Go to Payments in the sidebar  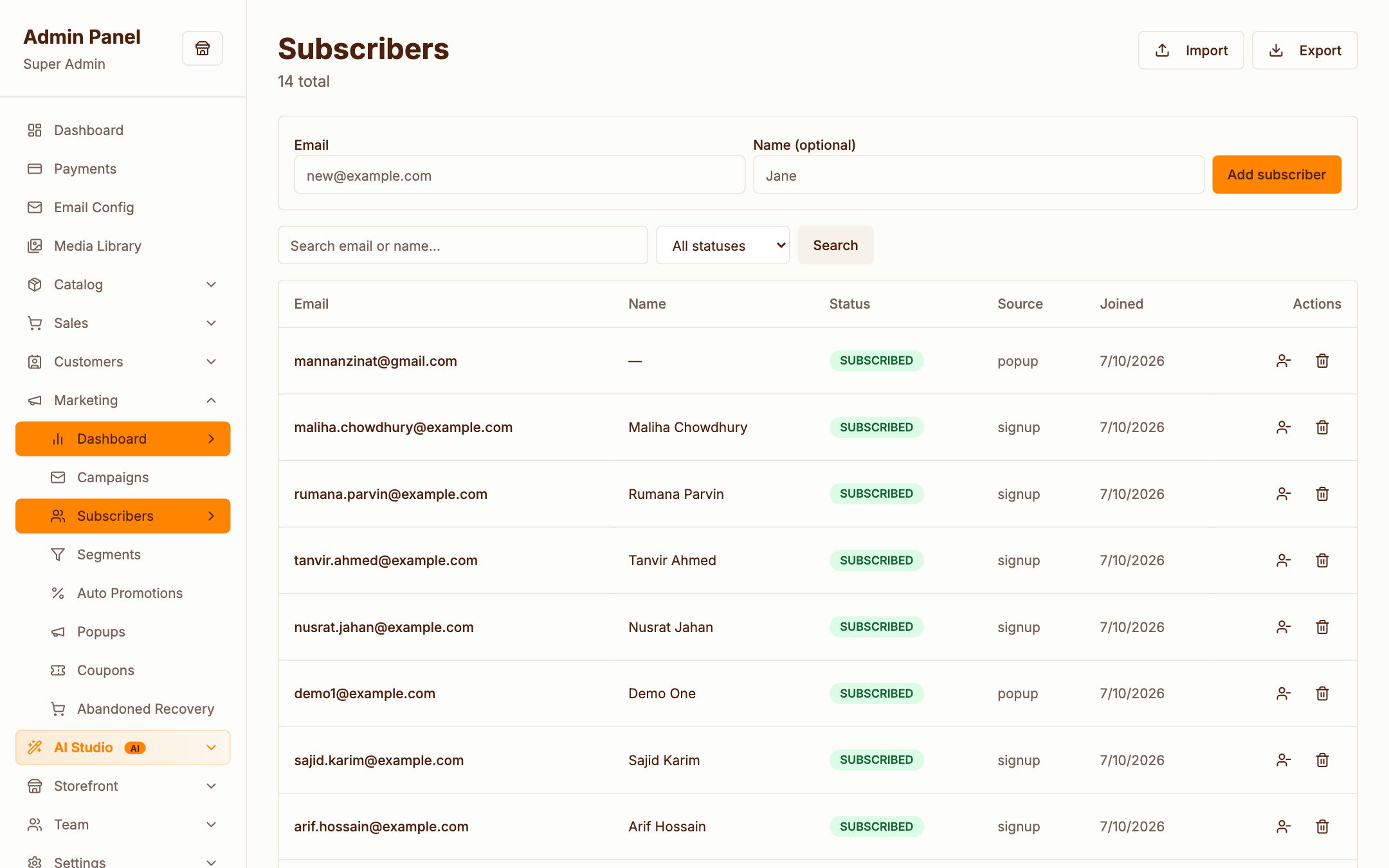click(123, 168)
